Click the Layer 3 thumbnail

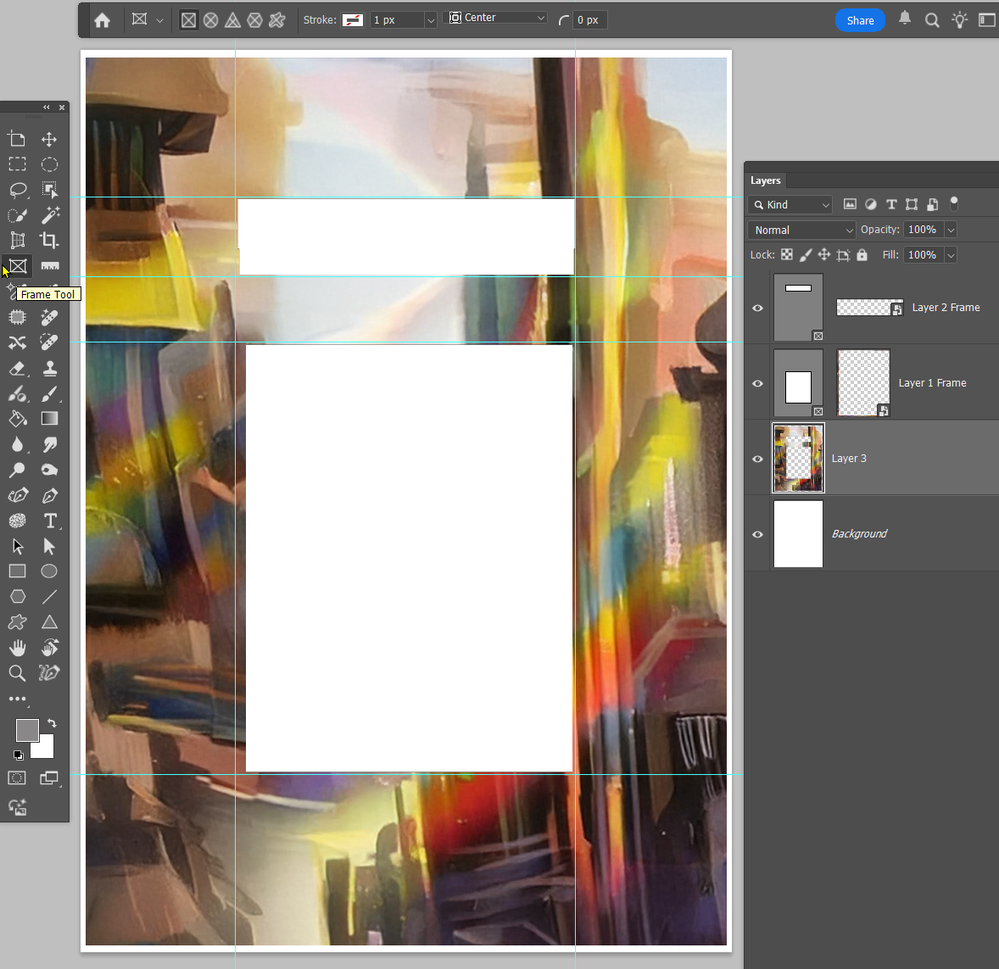pos(798,459)
